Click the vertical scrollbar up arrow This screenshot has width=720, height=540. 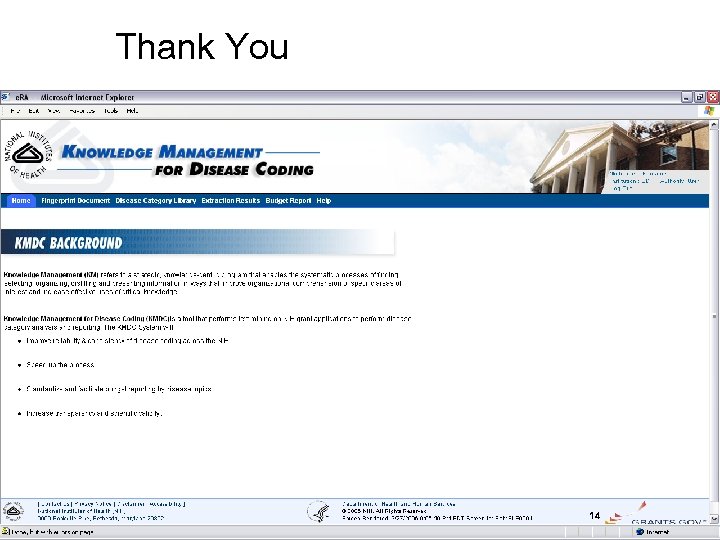(714, 124)
